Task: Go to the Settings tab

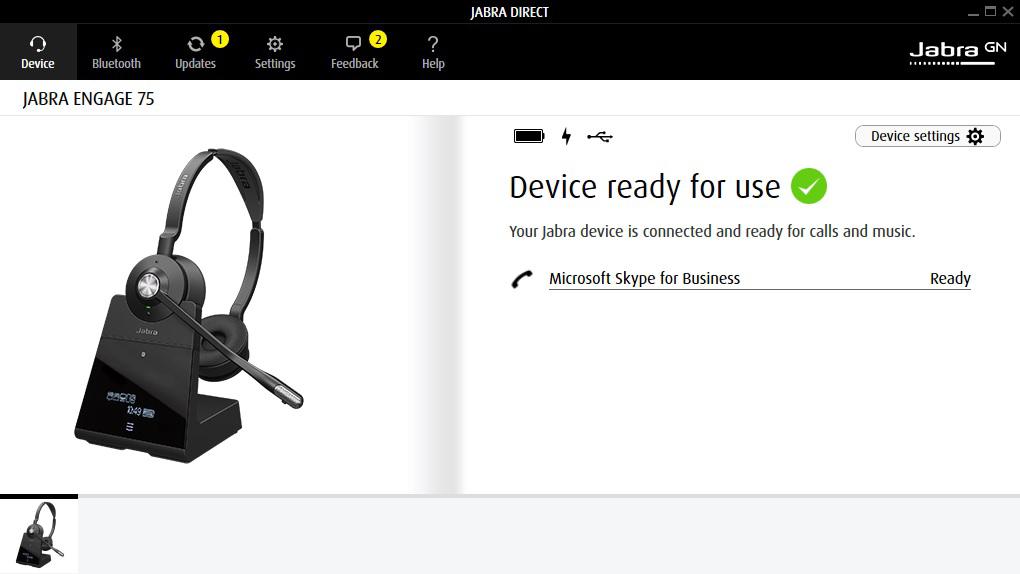Action: (275, 52)
